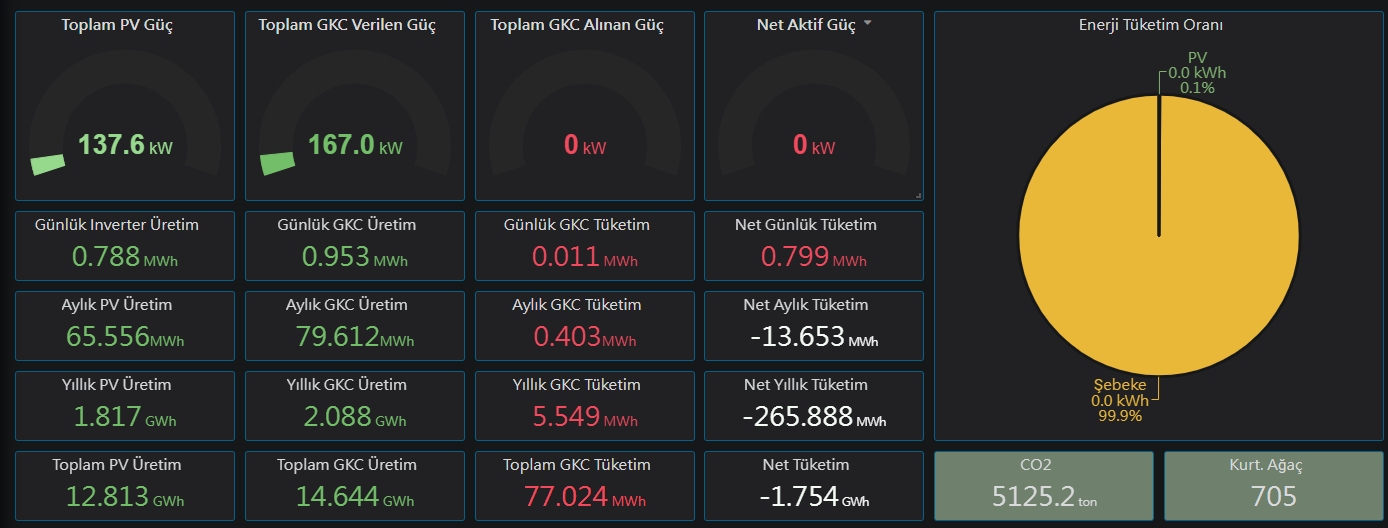
Task: Select the CO2 stat panel
Action: coord(1043,486)
